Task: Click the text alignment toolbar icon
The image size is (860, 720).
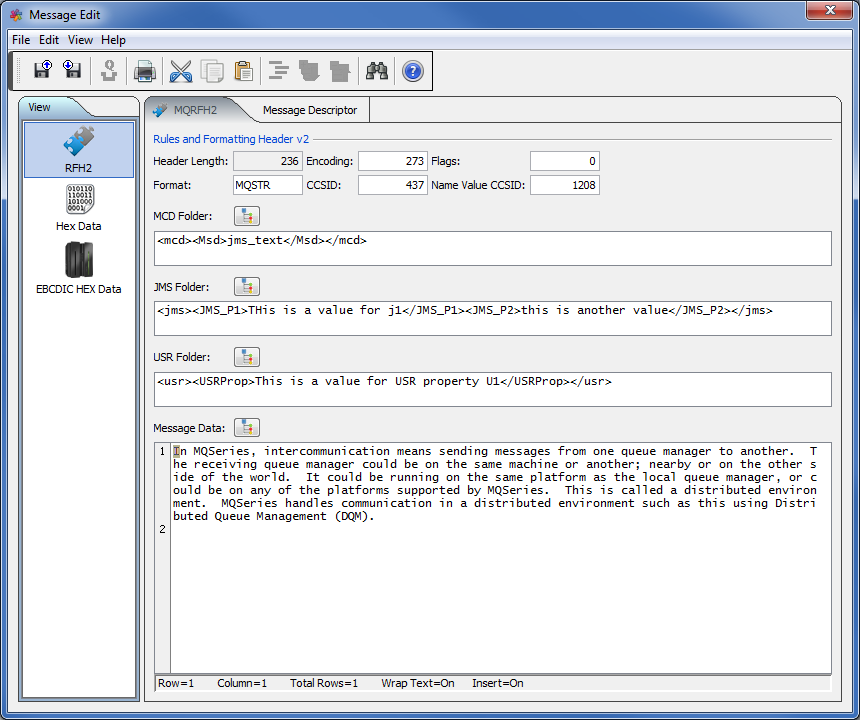Action: (279, 71)
